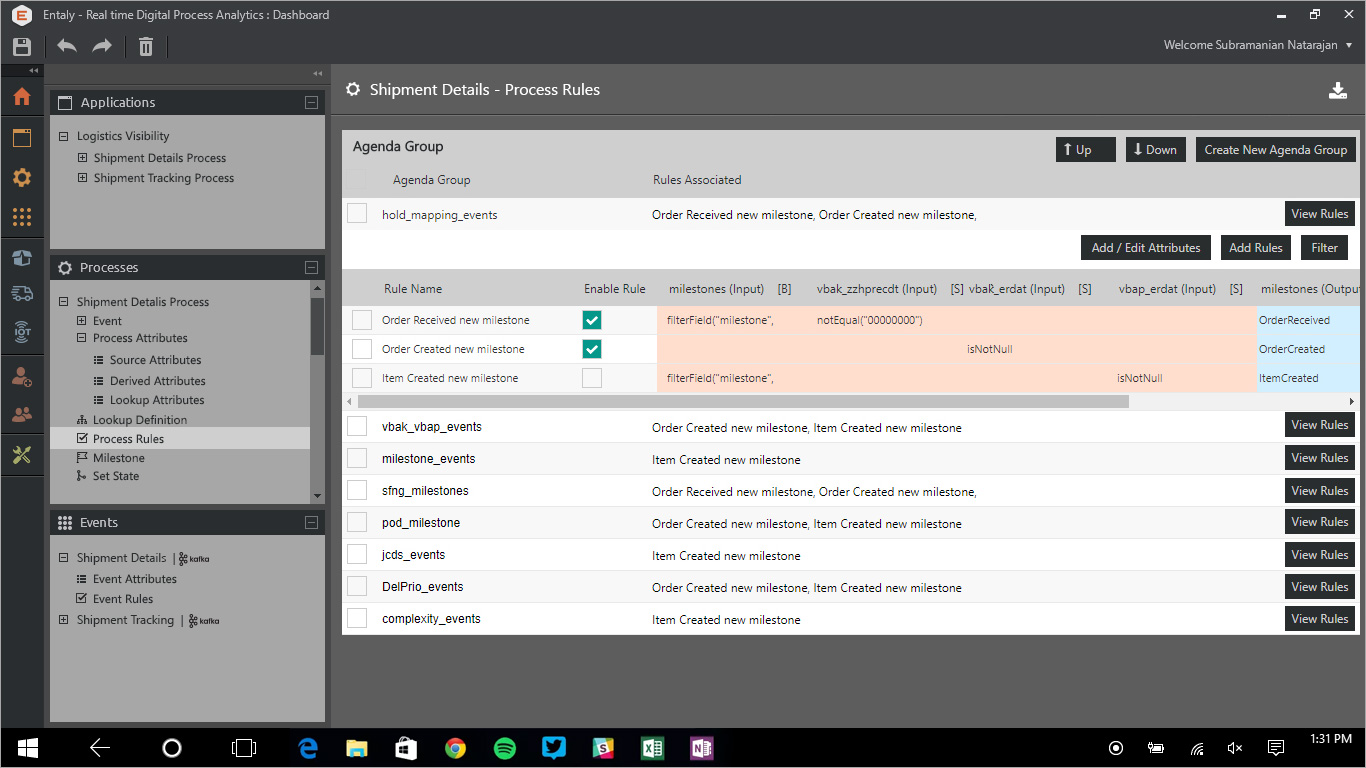Click the trash delete icon
1366x768 pixels.
[x=146, y=46]
